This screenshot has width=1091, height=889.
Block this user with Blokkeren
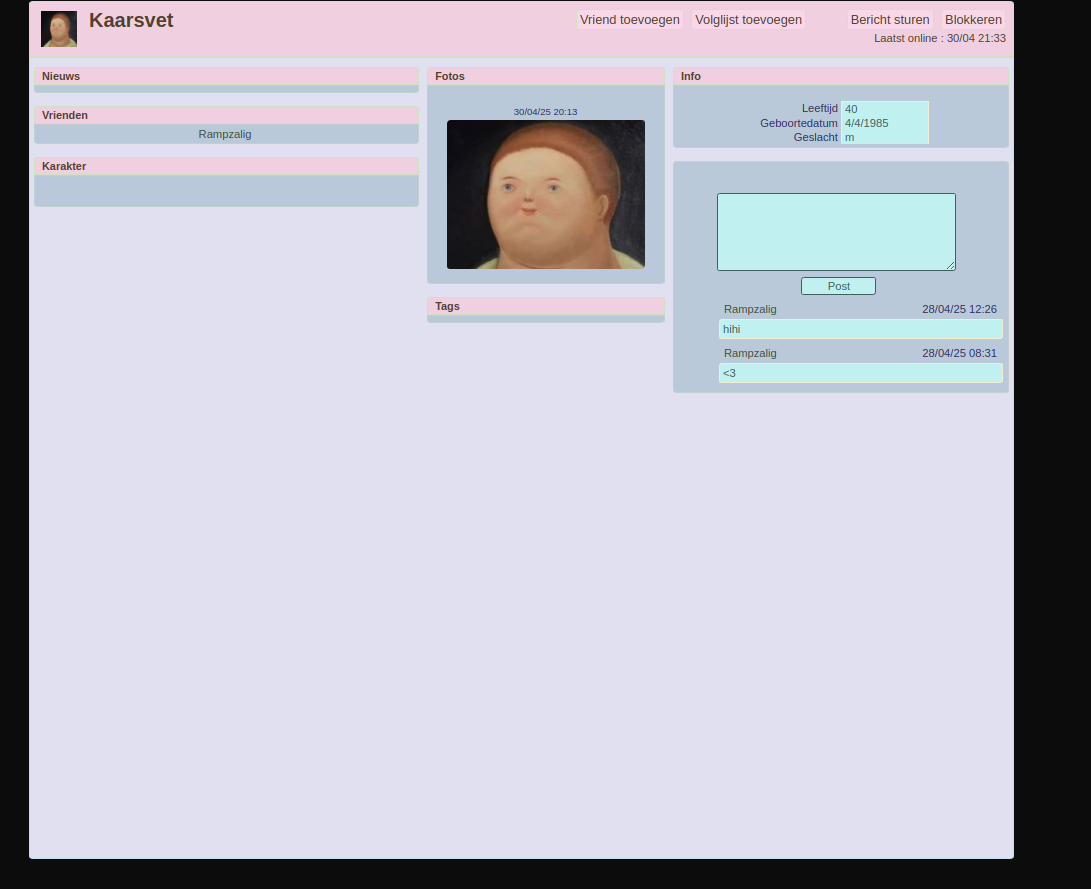tap(973, 19)
